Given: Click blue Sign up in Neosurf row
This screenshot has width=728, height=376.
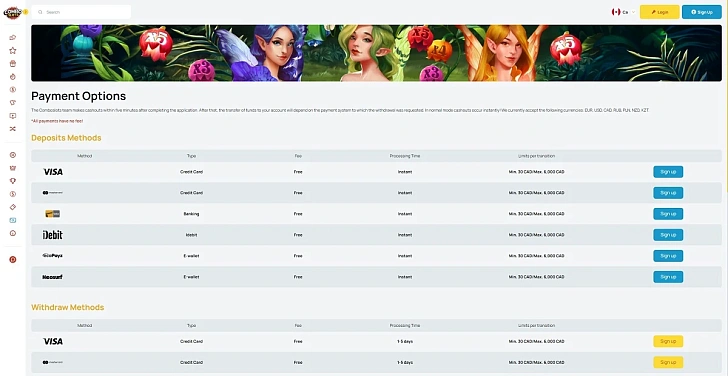Looking at the screenshot, I should tap(668, 277).
